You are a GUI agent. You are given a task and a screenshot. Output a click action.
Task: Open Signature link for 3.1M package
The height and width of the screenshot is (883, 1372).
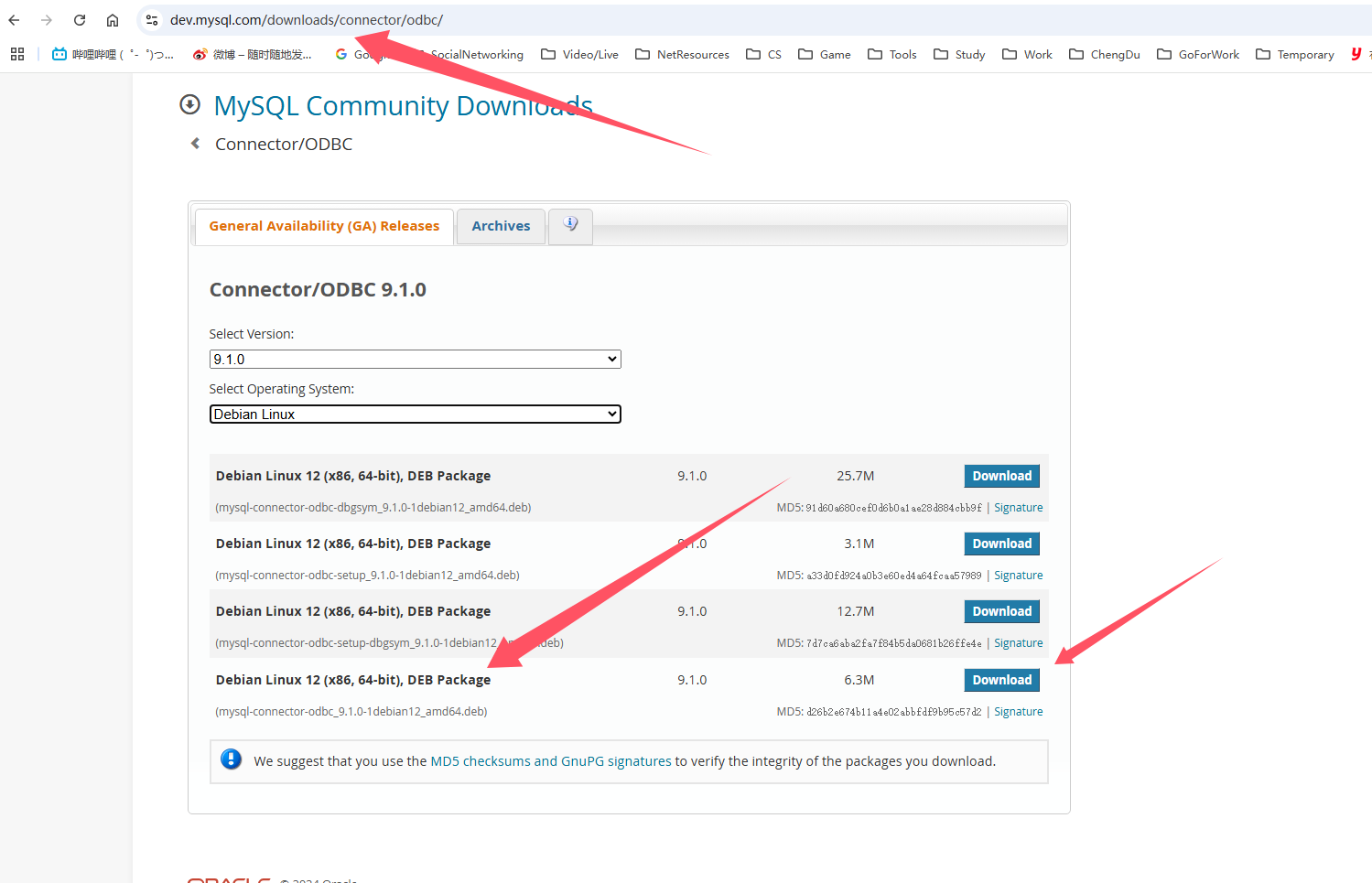pos(1018,576)
